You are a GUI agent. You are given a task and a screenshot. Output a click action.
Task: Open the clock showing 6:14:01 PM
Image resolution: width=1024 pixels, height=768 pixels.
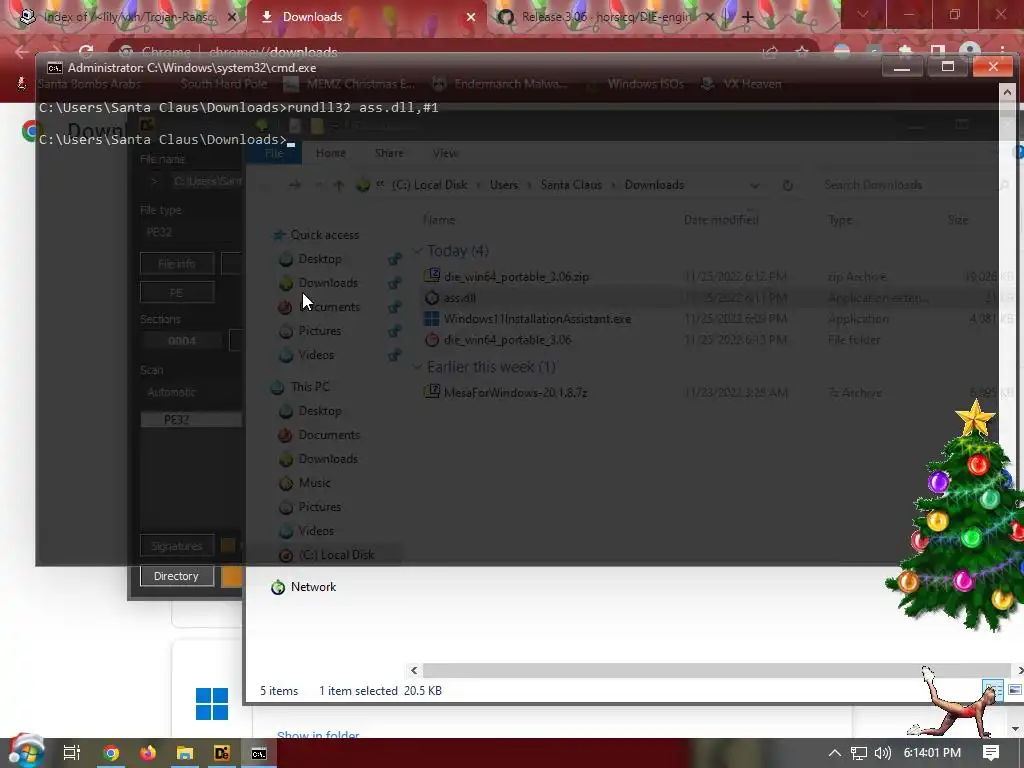[x=932, y=753]
